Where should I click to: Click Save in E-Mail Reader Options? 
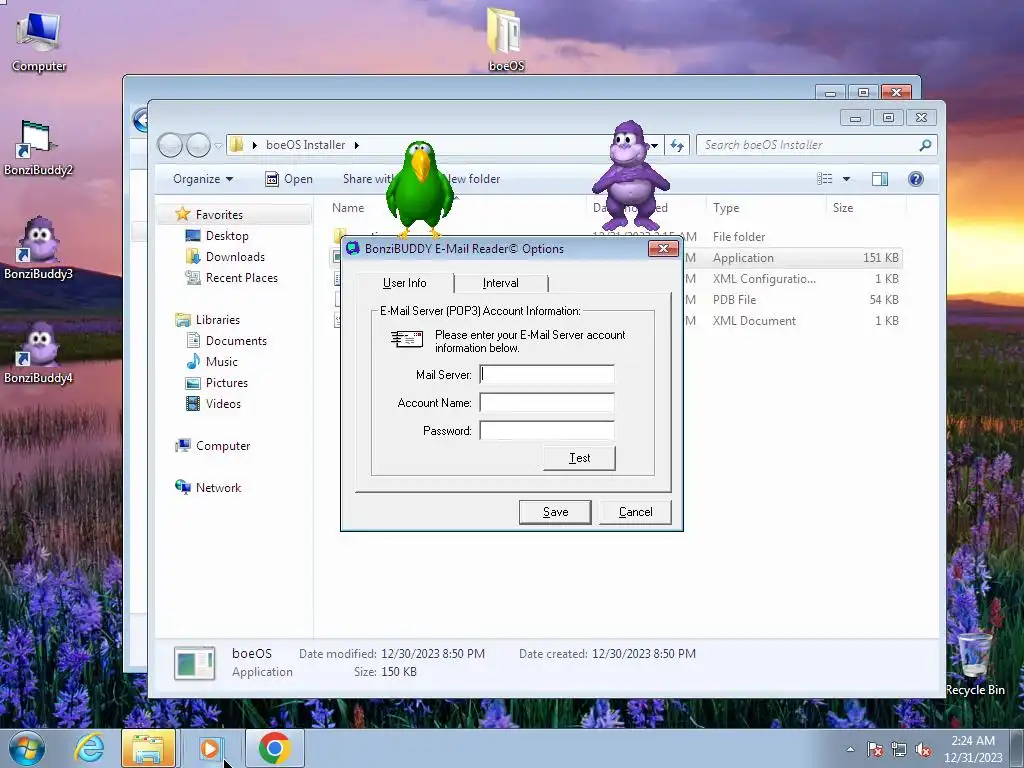pyautogui.click(x=555, y=512)
